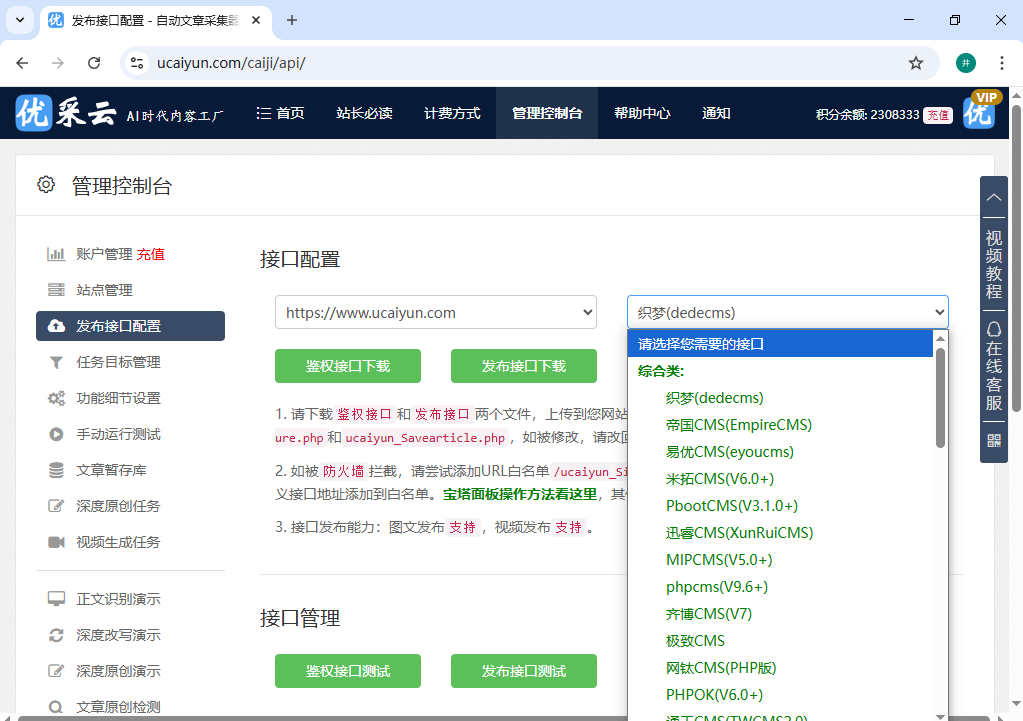Open the 帮助中心 menu
The height and width of the screenshot is (721, 1023).
[641, 113]
